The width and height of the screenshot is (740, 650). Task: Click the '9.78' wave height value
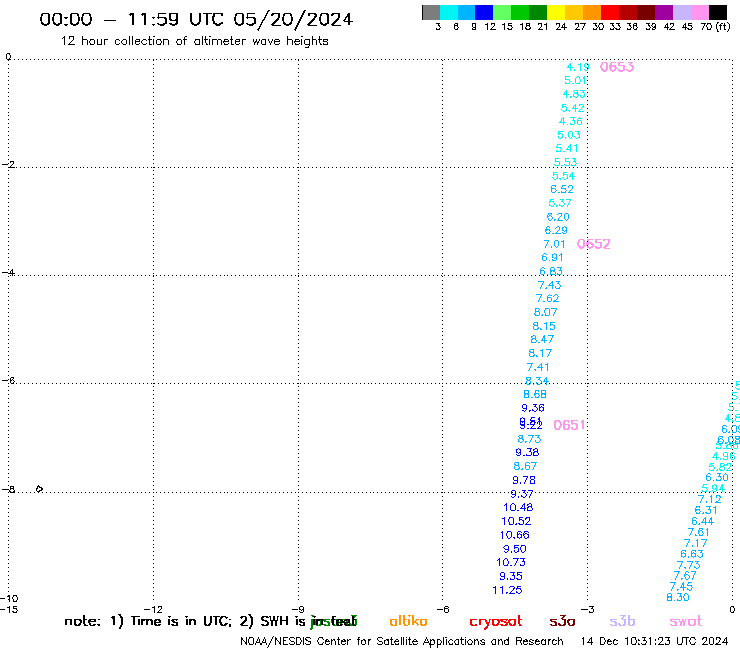click(524, 480)
